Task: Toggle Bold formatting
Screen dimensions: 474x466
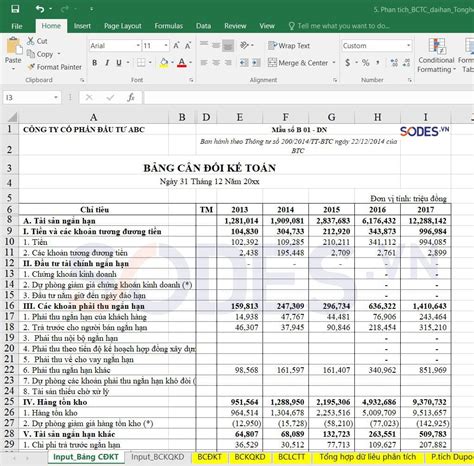Action: click(95, 63)
